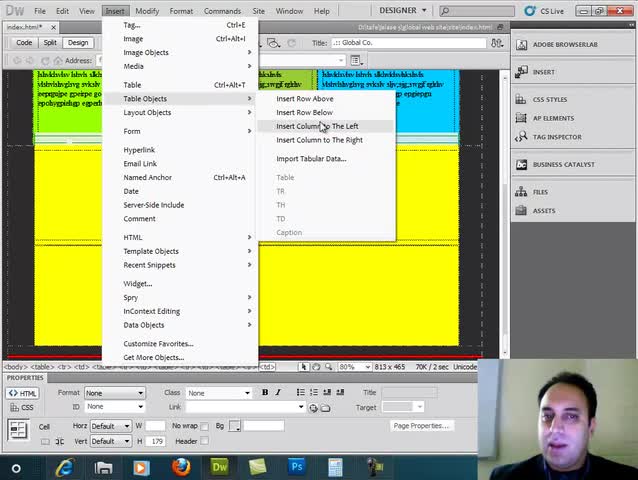Switch to Split view
Image resolution: width=638 pixels, height=480 pixels.
point(50,42)
